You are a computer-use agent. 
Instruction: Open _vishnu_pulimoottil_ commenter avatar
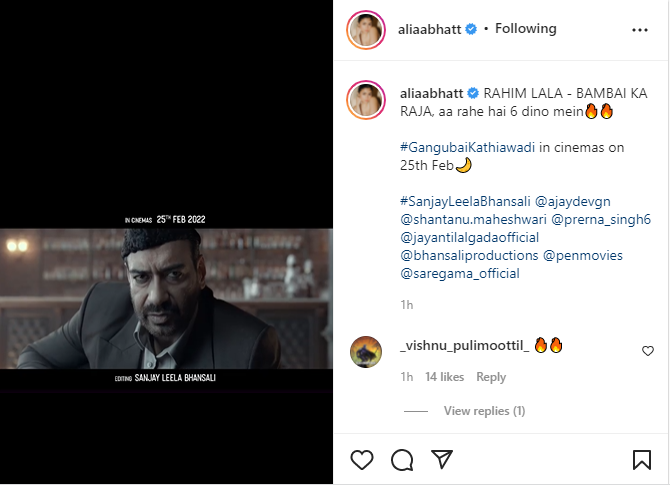[365, 352]
